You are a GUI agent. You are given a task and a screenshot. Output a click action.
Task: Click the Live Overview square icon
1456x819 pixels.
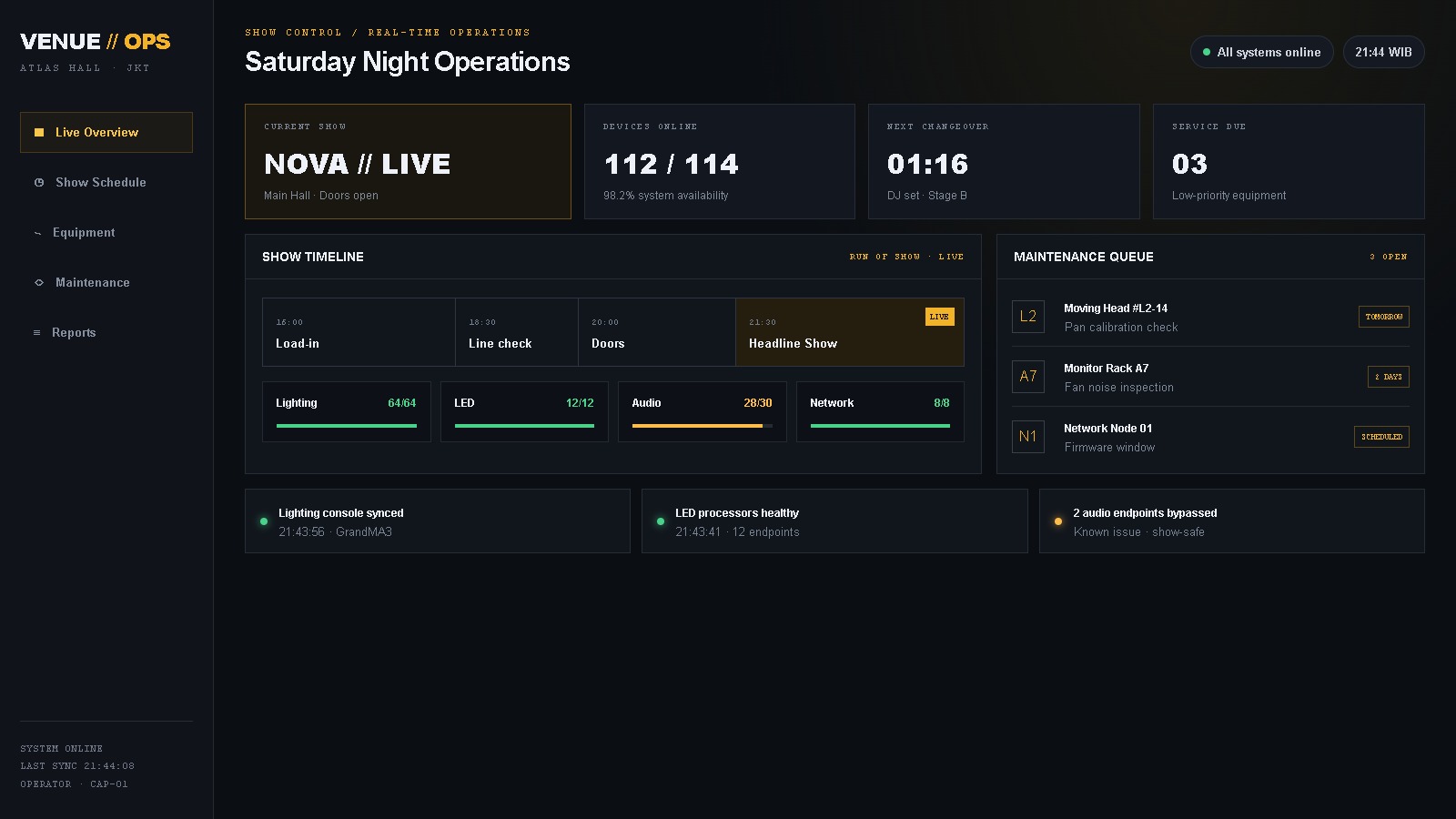click(x=39, y=132)
